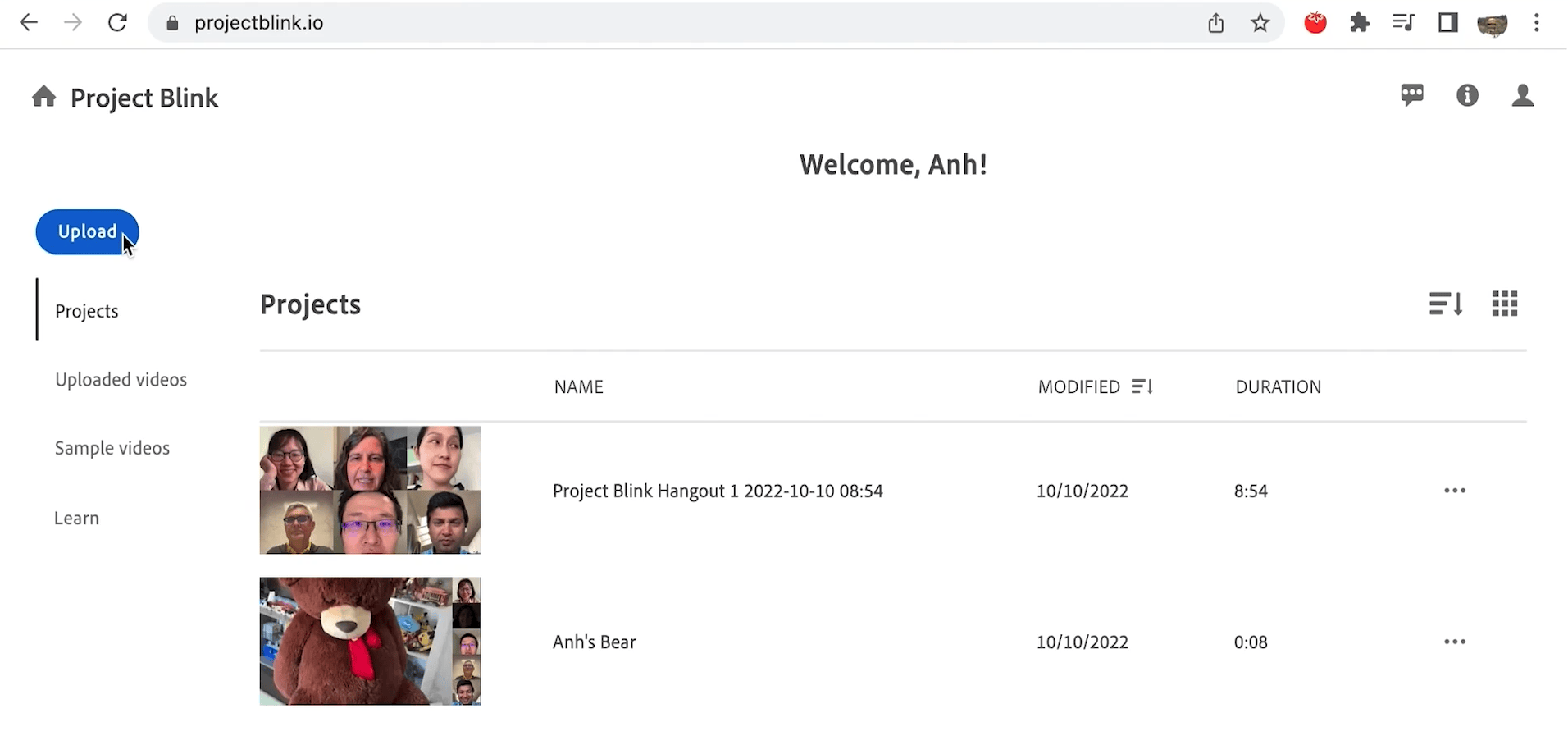Viewport: 1568px width, 745px height.
Task: Toggle the browser side panel icon
Action: 1448,22
